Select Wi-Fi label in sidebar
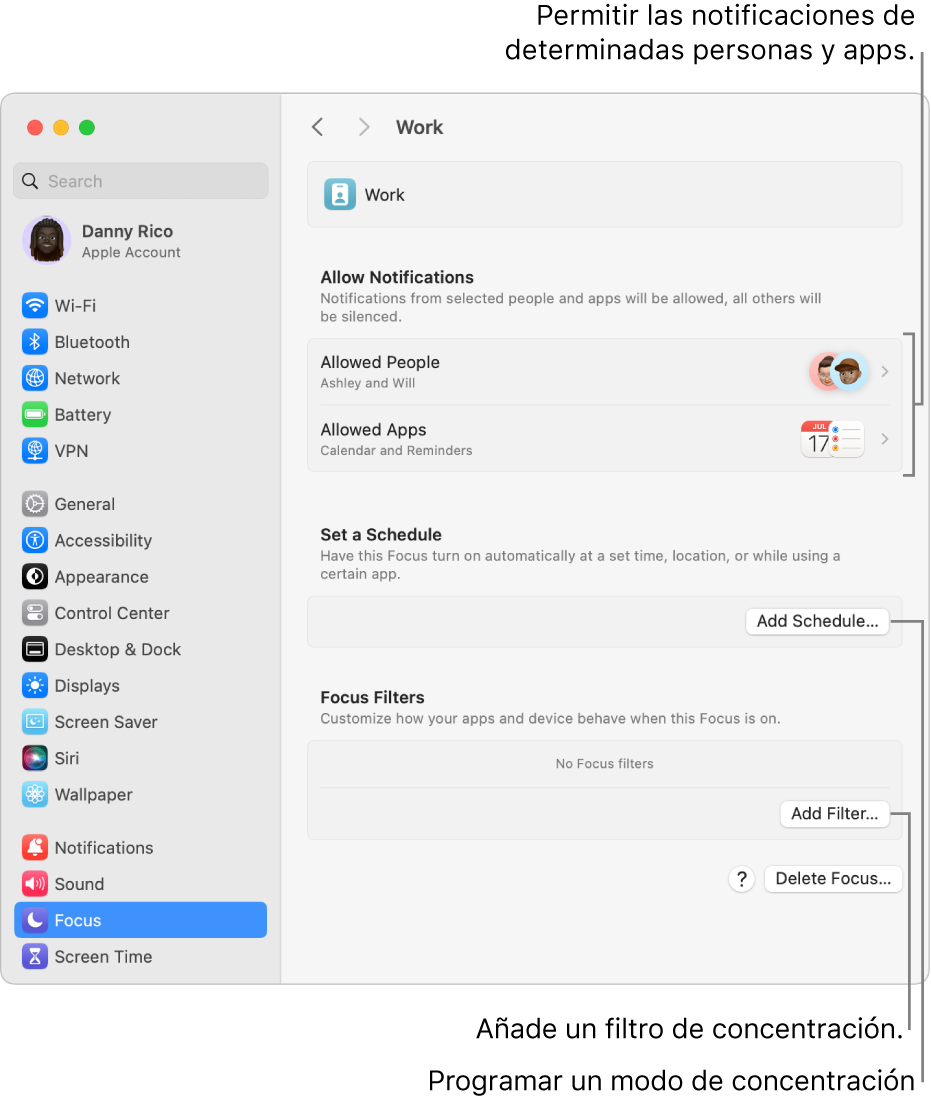931x1101 pixels. coord(75,306)
